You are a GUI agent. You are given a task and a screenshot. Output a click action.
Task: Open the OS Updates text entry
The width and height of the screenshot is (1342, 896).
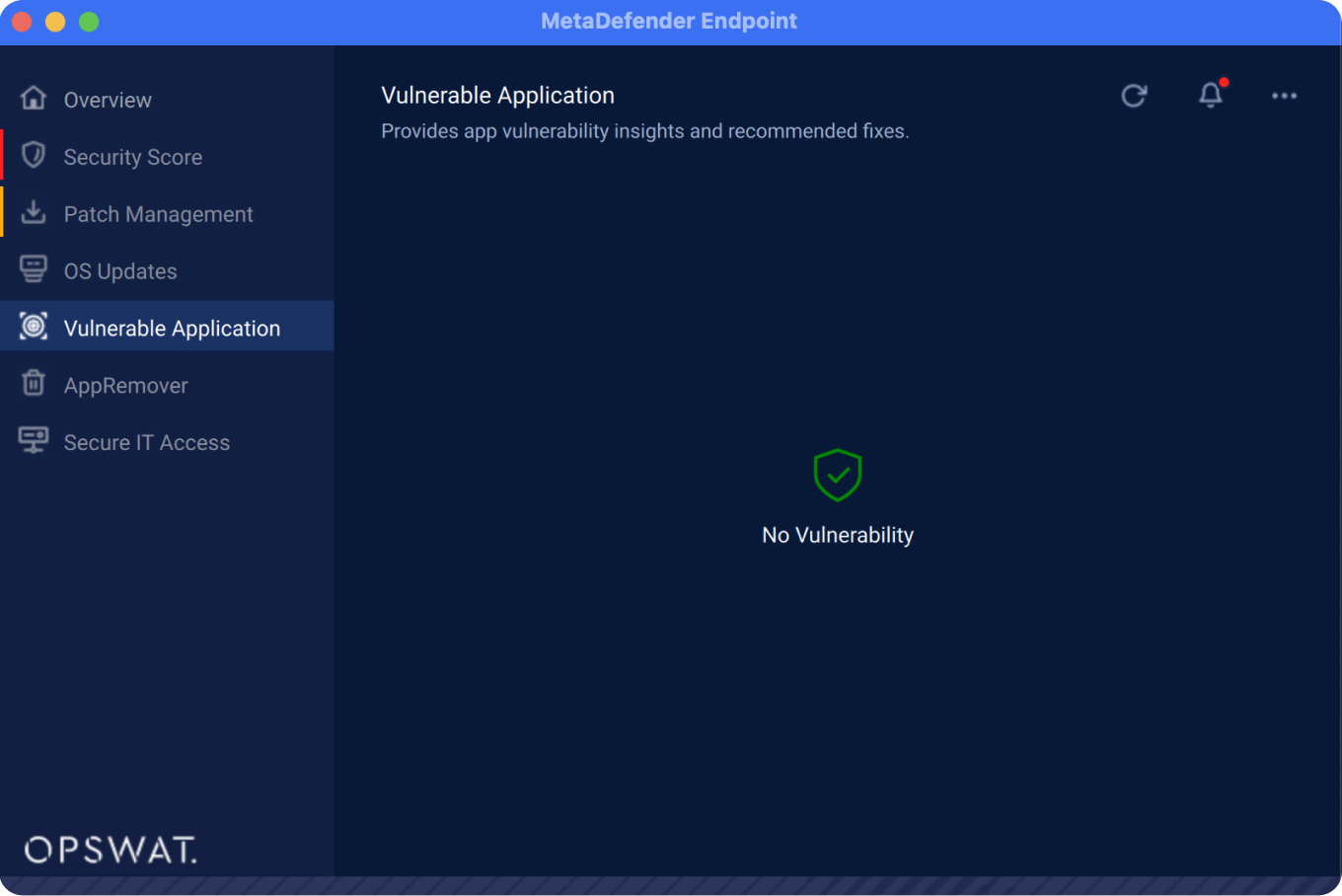[120, 271]
